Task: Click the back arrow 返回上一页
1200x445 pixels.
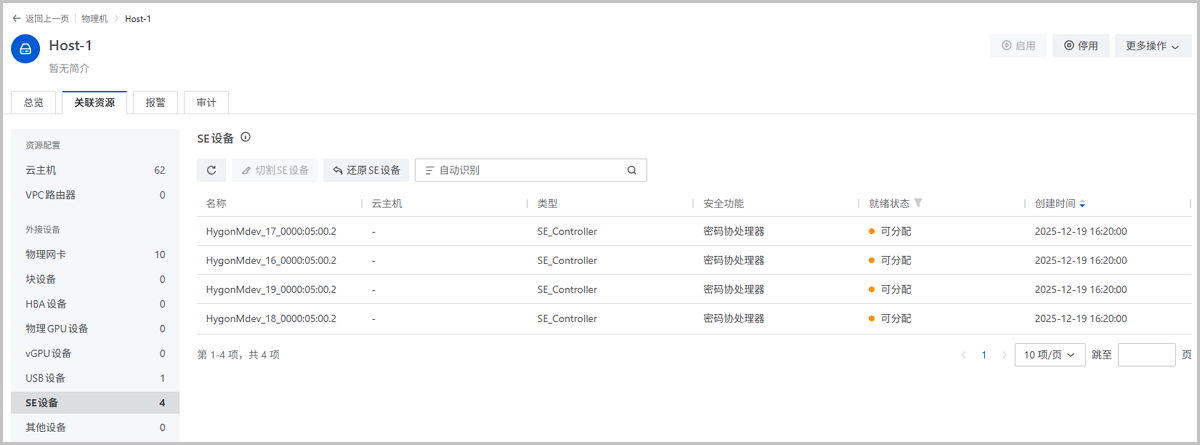Action: tap(17, 19)
